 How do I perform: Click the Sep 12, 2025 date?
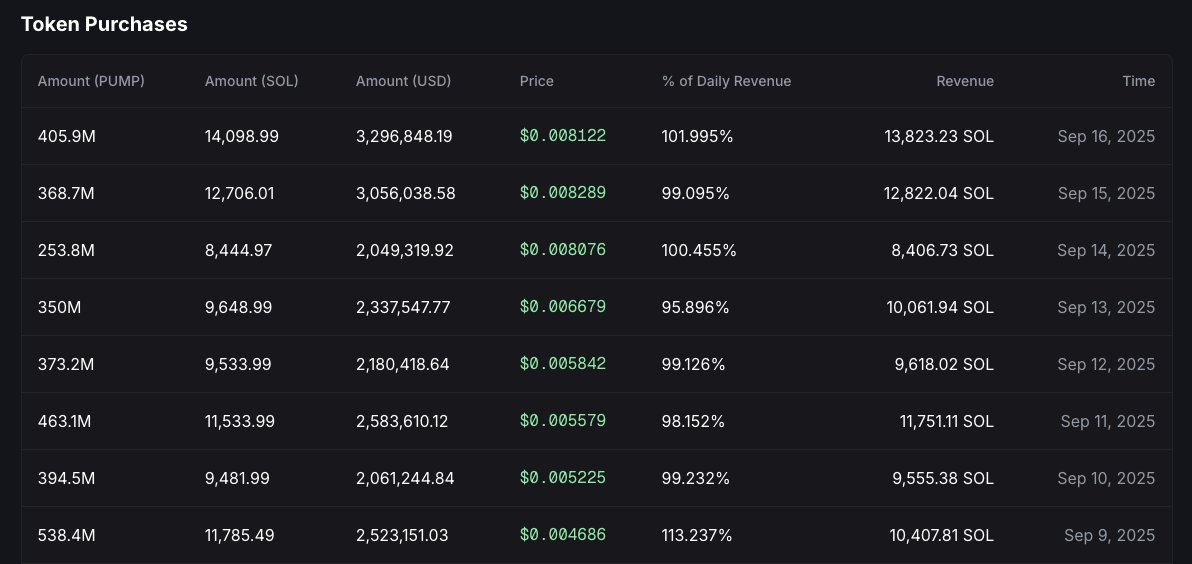pos(1106,365)
